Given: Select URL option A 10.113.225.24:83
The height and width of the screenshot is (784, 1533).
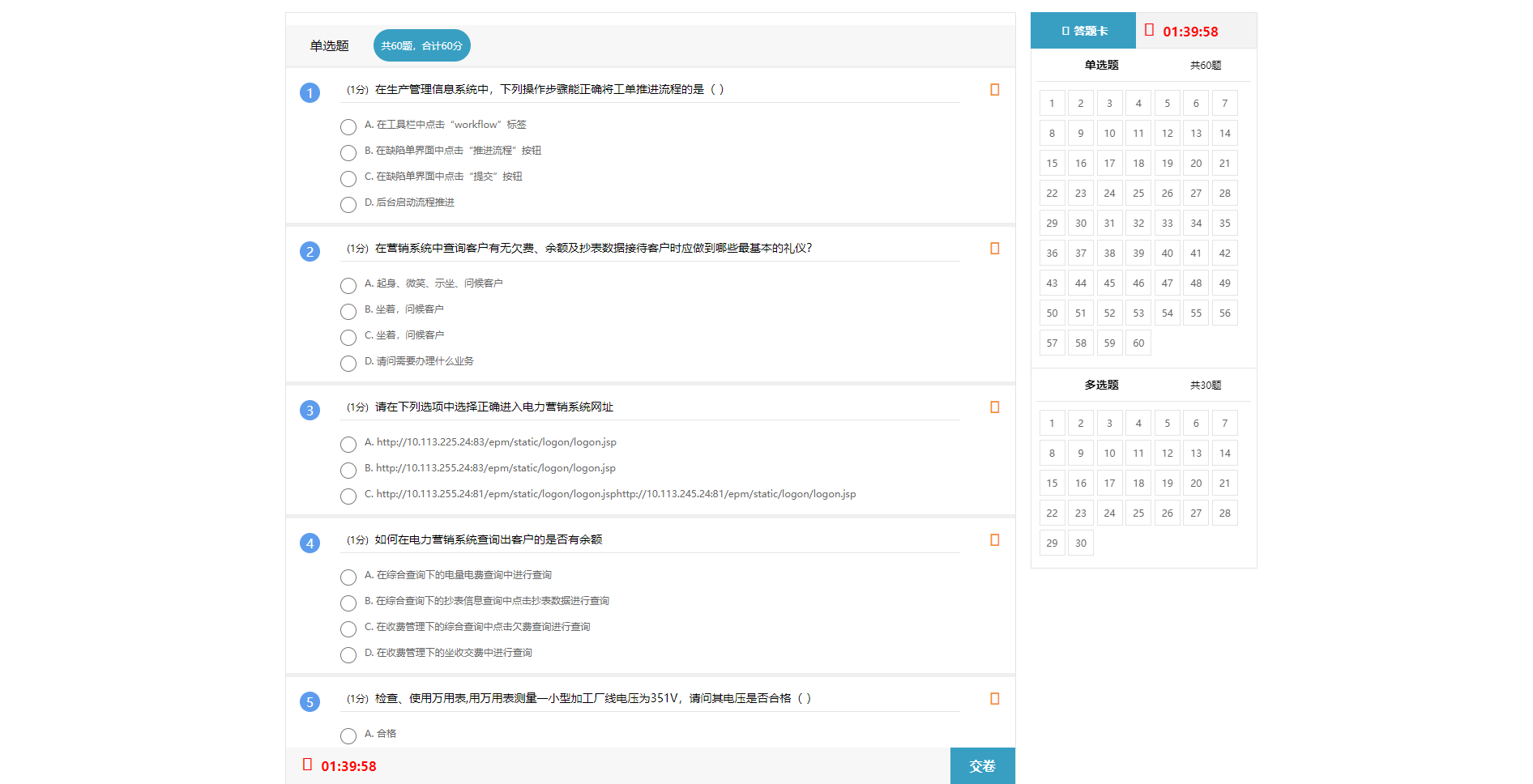Looking at the screenshot, I should coord(348,444).
